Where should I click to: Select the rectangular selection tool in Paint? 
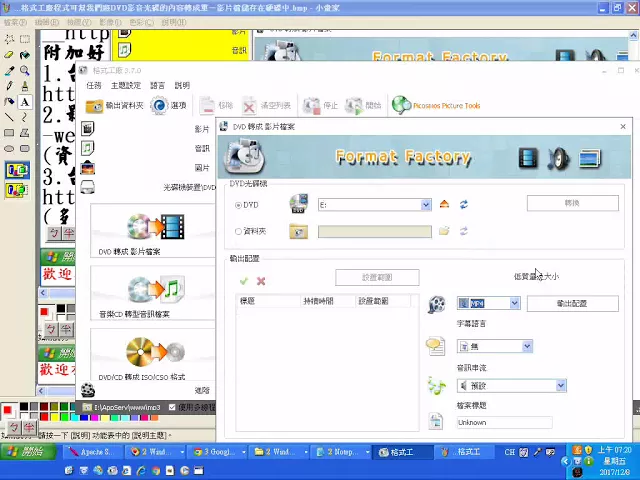click(x=25, y=39)
